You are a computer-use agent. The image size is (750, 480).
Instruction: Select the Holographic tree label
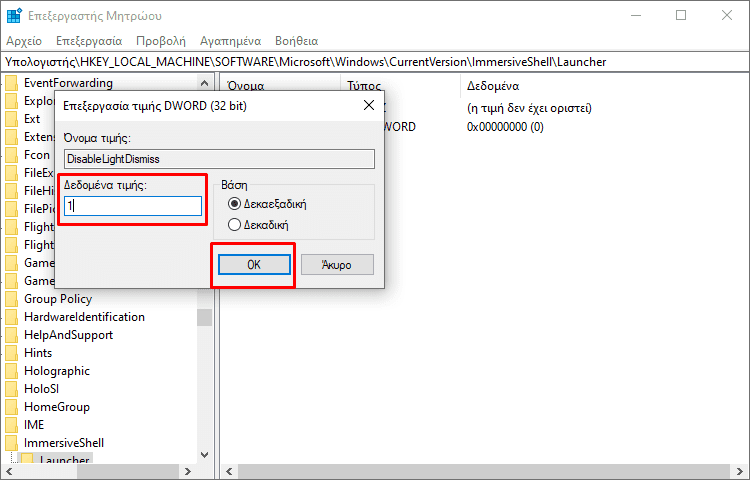[x=57, y=371]
